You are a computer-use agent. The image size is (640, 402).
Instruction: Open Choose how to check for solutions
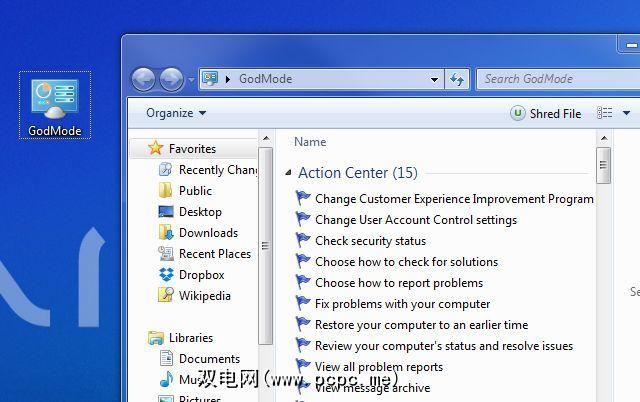(x=407, y=262)
